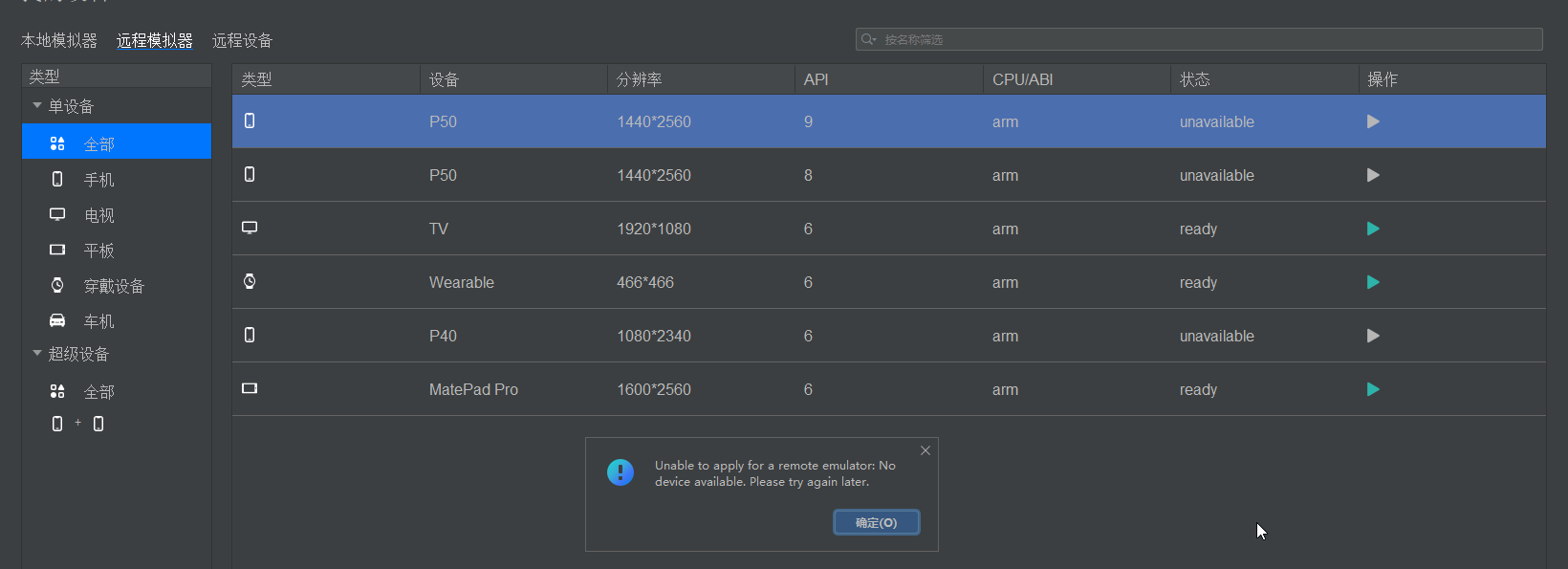Sort by CPU/ABI column header

click(1077, 79)
